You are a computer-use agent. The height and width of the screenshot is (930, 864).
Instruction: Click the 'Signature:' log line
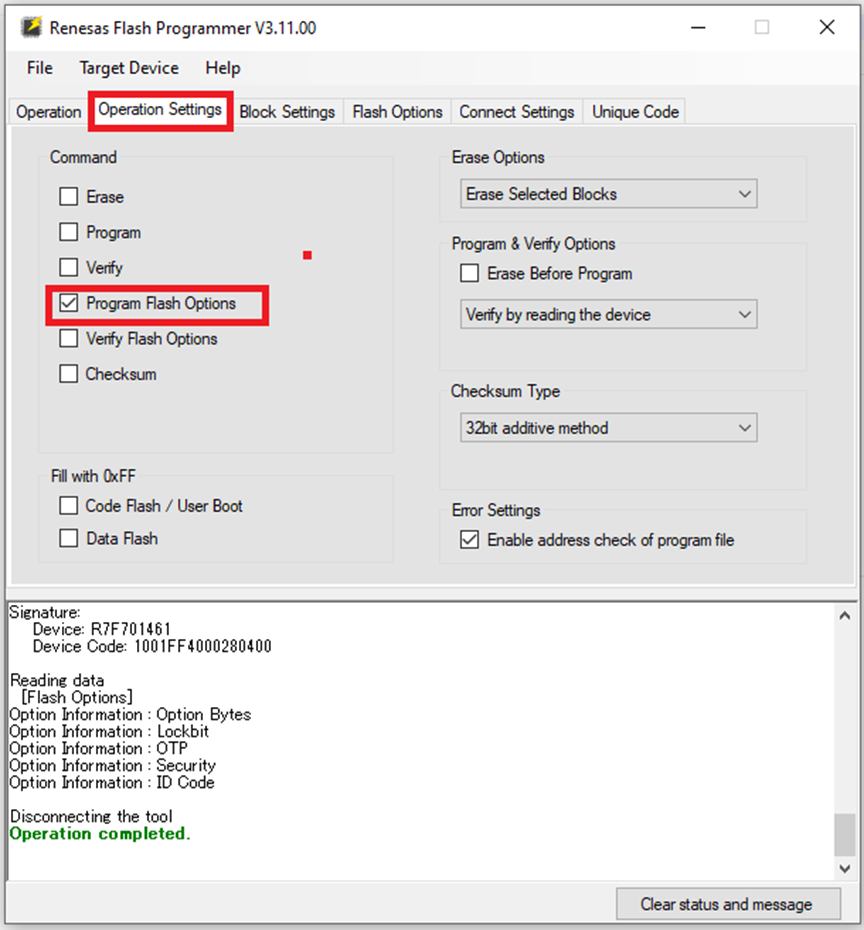coord(44,612)
